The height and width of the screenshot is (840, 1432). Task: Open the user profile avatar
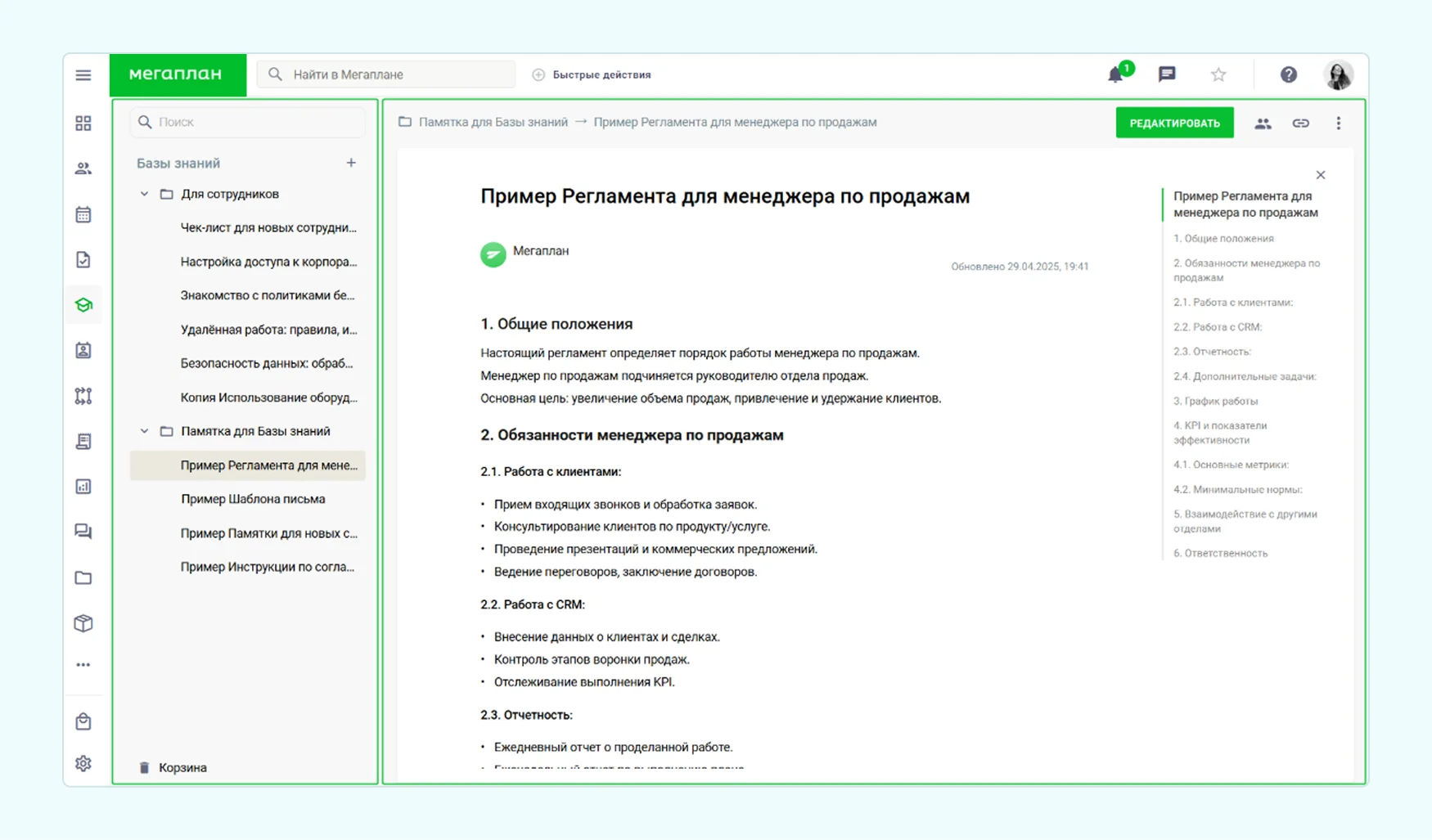pos(1339,74)
